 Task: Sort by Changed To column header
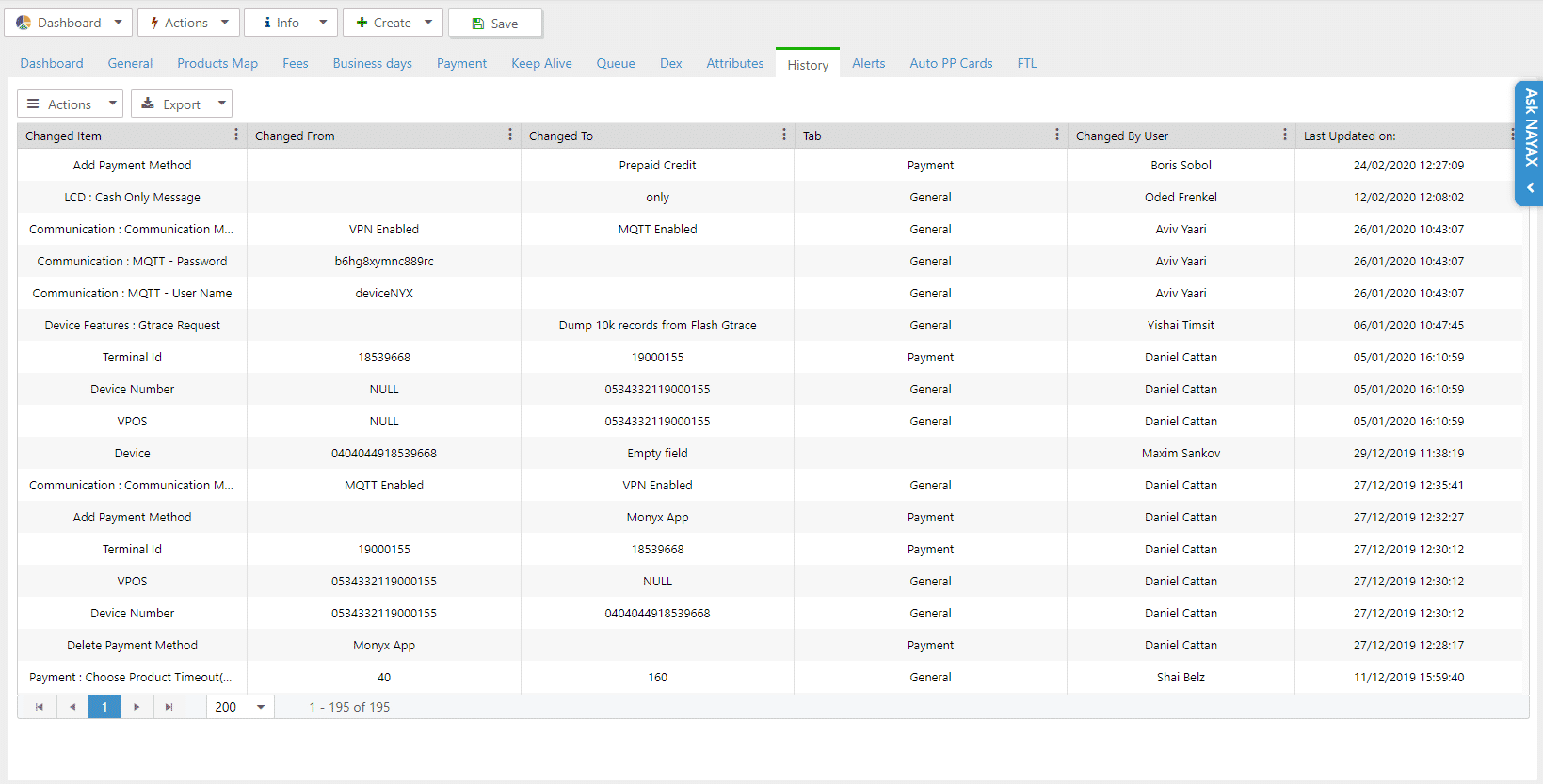561,136
